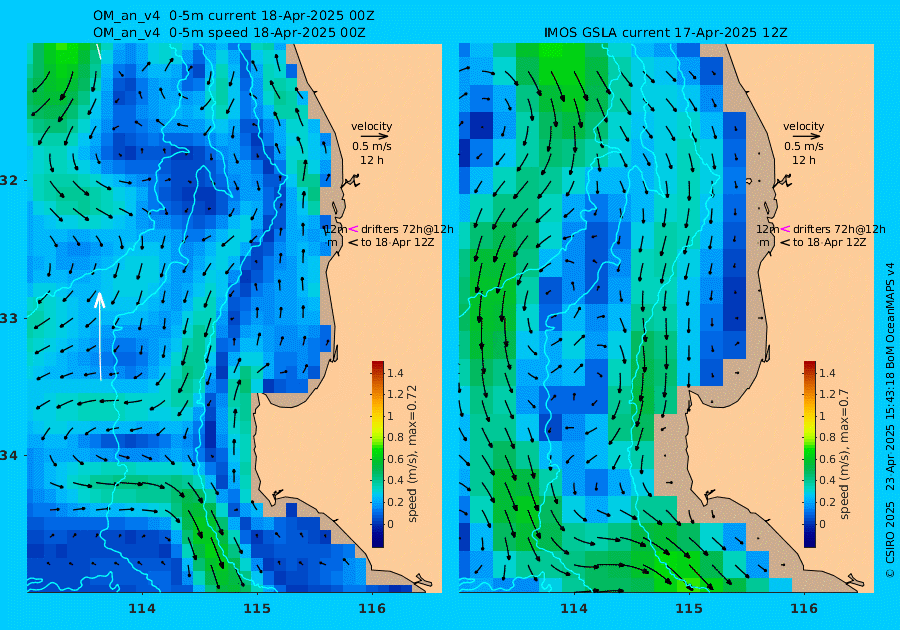The image size is (900, 630).
Task: Click longitude '114' under the left map
Action: (x=142, y=609)
